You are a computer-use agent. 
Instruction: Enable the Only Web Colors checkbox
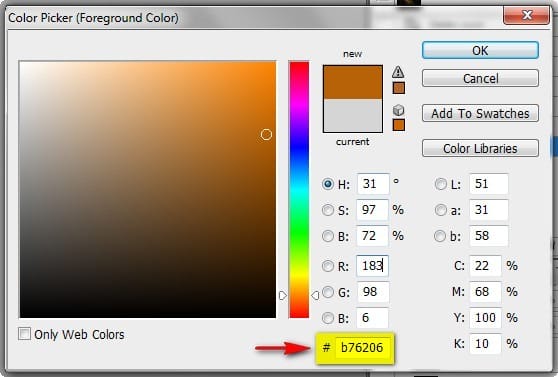pos(25,334)
